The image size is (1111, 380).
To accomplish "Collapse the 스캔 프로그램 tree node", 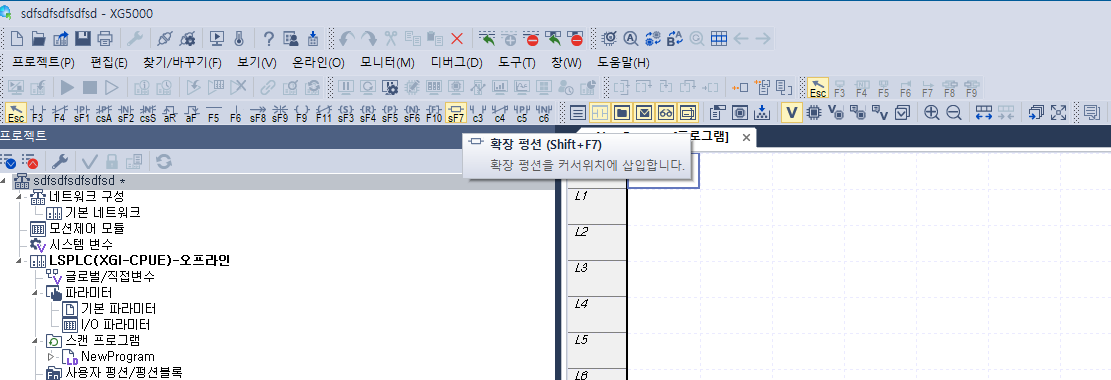I will click(x=35, y=341).
